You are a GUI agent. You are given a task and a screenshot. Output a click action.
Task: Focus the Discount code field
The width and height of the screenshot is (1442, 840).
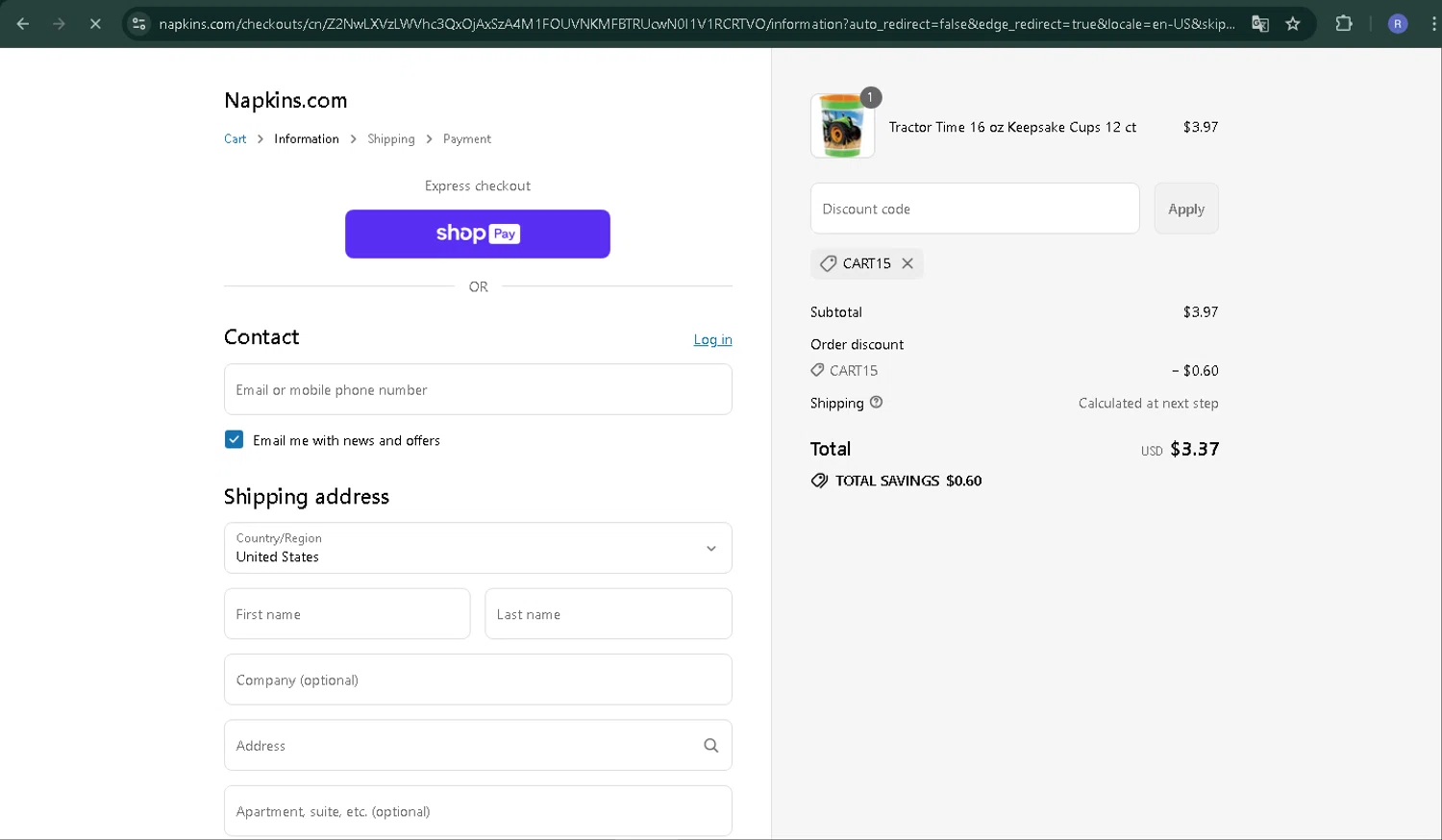tap(975, 209)
